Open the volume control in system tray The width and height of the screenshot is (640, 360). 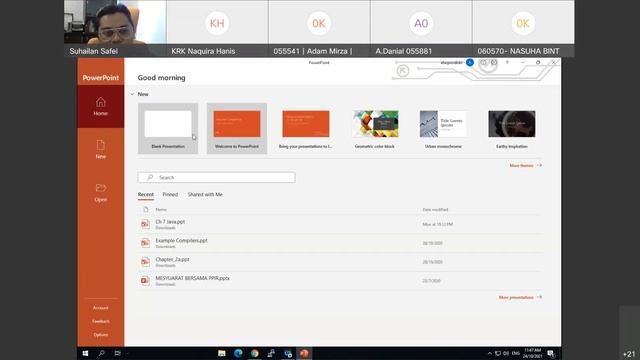(x=506, y=353)
